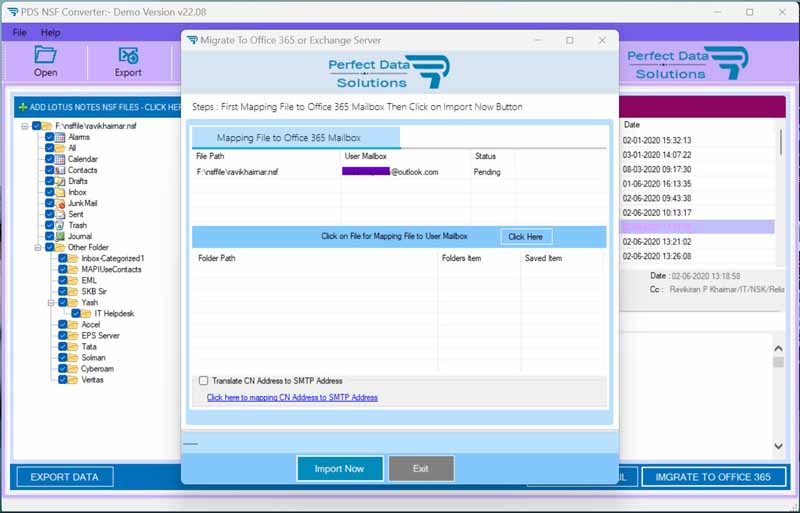Image resolution: width=800 pixels, height=513 pixels.
Task: Click the Contacts folder icon
Action: click(60, 170)
